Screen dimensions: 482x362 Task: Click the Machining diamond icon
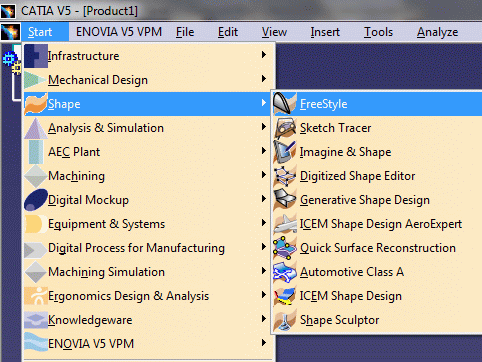pyautogui.click(x=36, y=176)
